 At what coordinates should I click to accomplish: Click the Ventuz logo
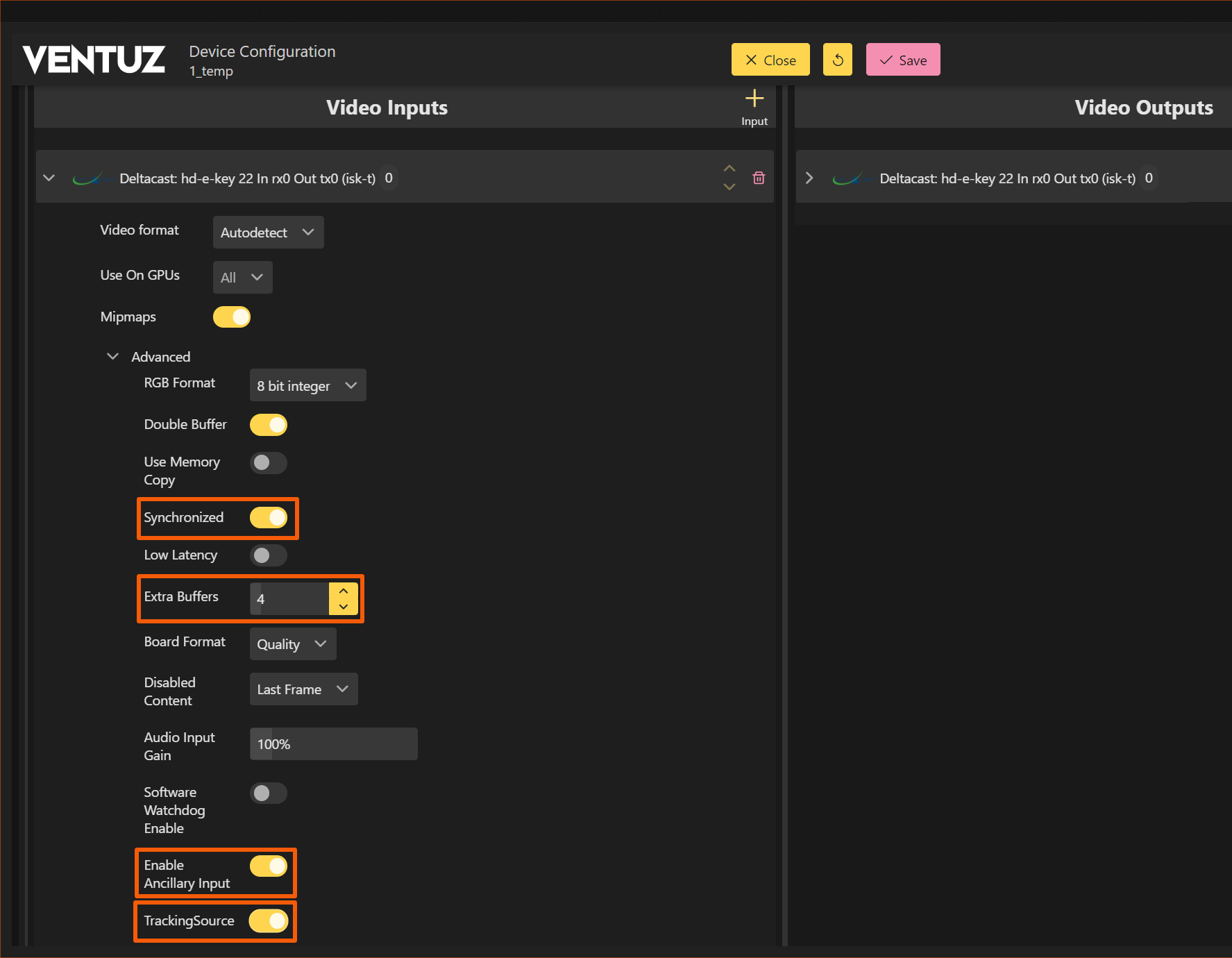coord(94,60)
